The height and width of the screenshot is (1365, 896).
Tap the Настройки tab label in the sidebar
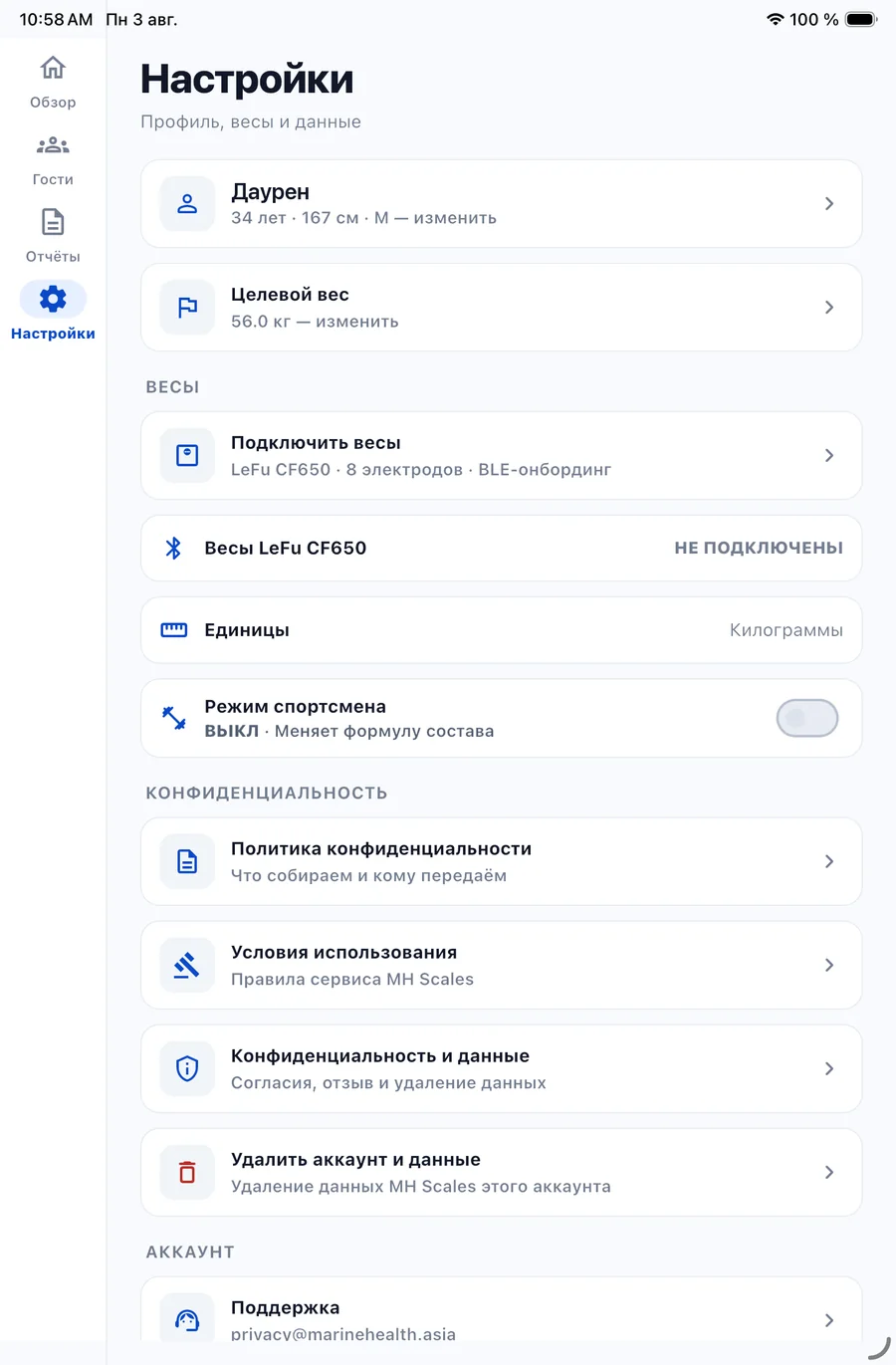(53, 334)
